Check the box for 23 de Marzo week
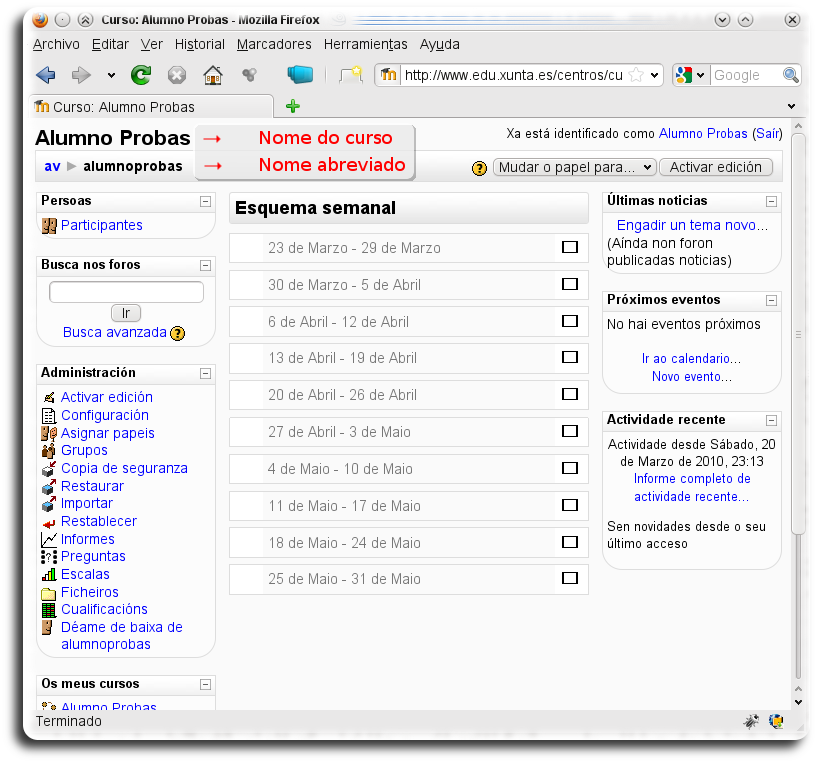This screenshot has width=817, height=763. (x=570, y=247)
